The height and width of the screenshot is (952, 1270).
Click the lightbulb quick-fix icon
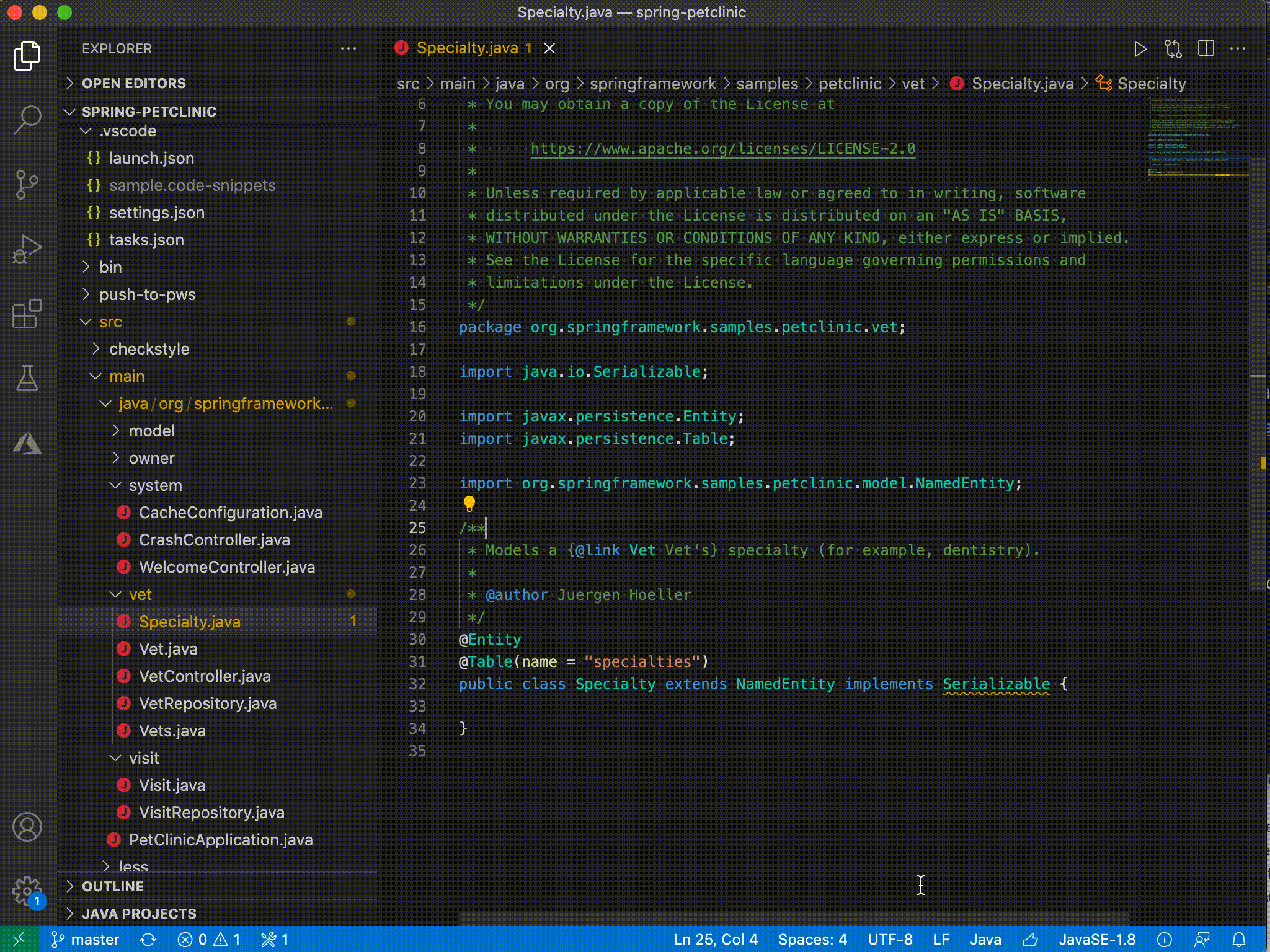[469, 505]
